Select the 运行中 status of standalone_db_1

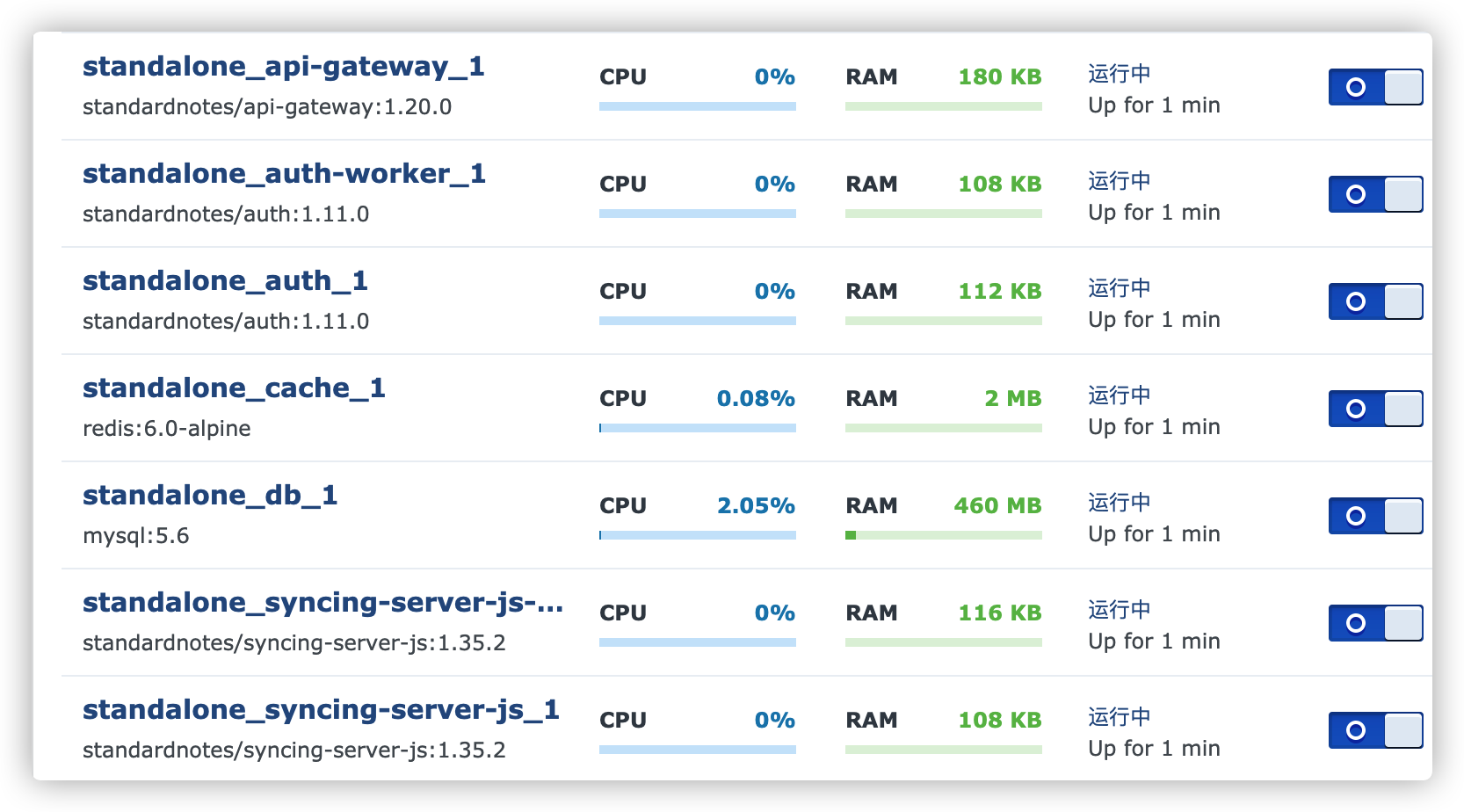click(x=1120, y=503)
